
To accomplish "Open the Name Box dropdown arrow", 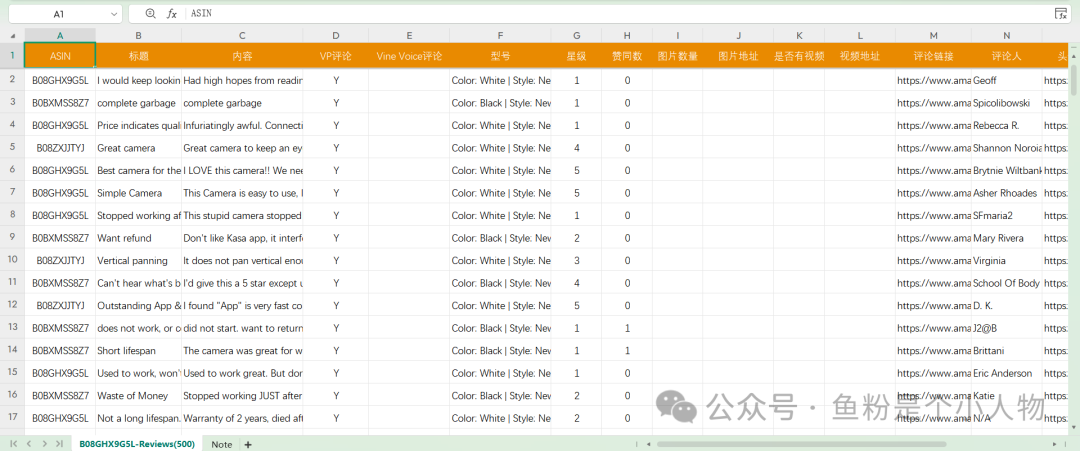I will pos(114,14).
